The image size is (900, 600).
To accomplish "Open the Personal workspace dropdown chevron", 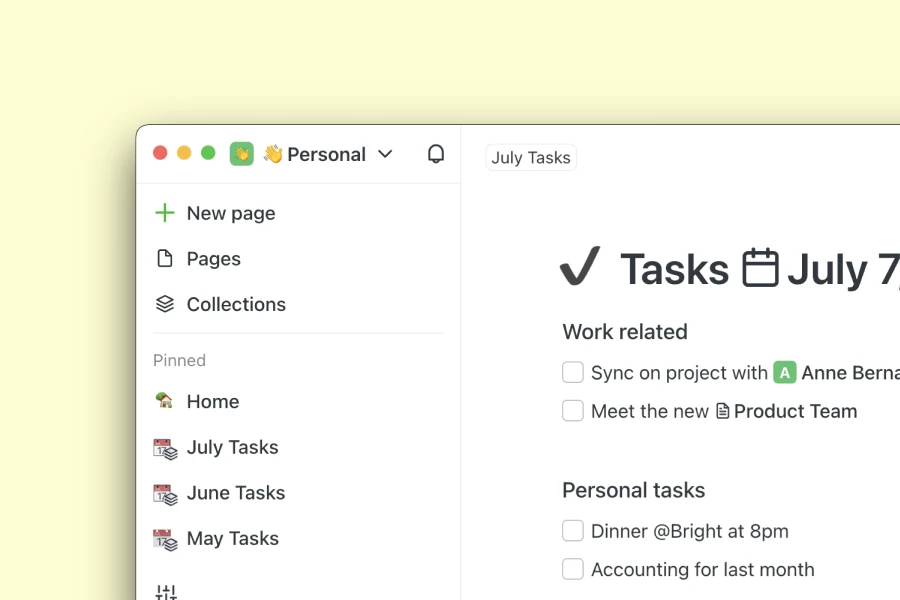I will coord(385,154).
